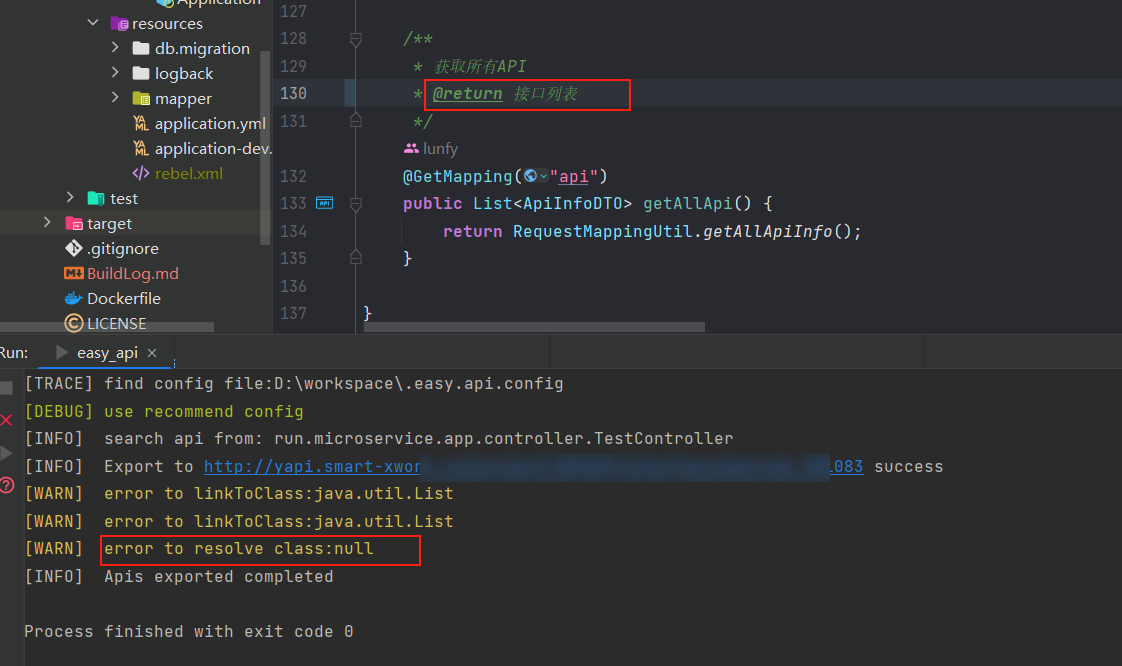Click the @return Javadoc tag
1122x666 pixels.
[467, 94]
